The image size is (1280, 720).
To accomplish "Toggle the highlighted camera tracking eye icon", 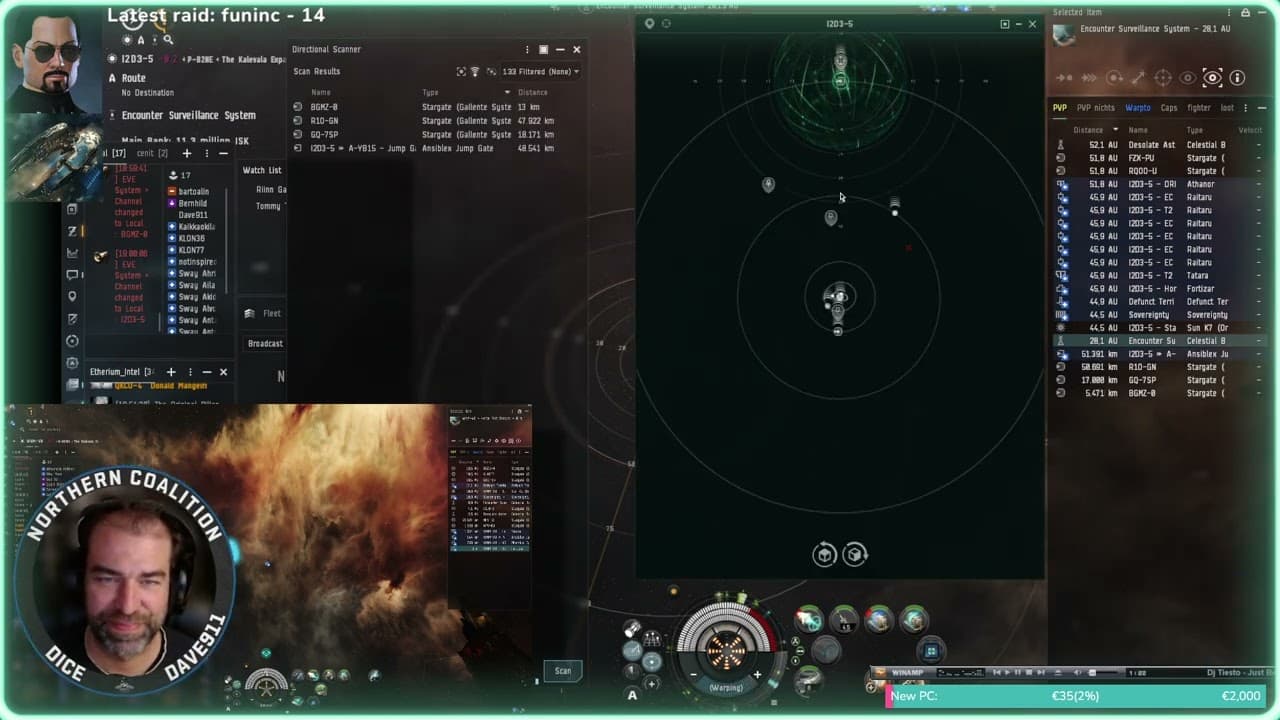I will pyautogui.click(x=1212, y=77).
